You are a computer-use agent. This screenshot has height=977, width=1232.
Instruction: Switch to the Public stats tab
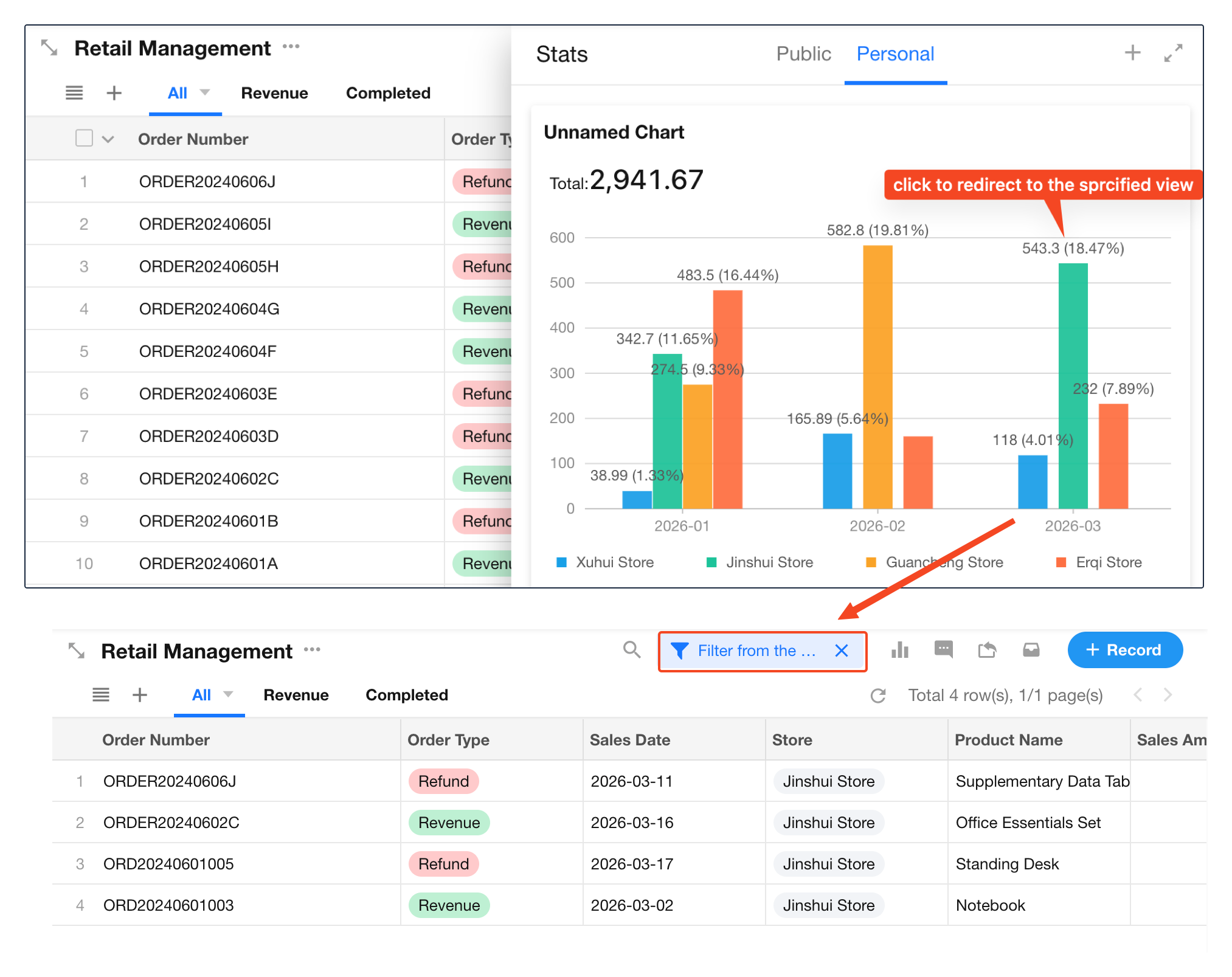point(803,54)
